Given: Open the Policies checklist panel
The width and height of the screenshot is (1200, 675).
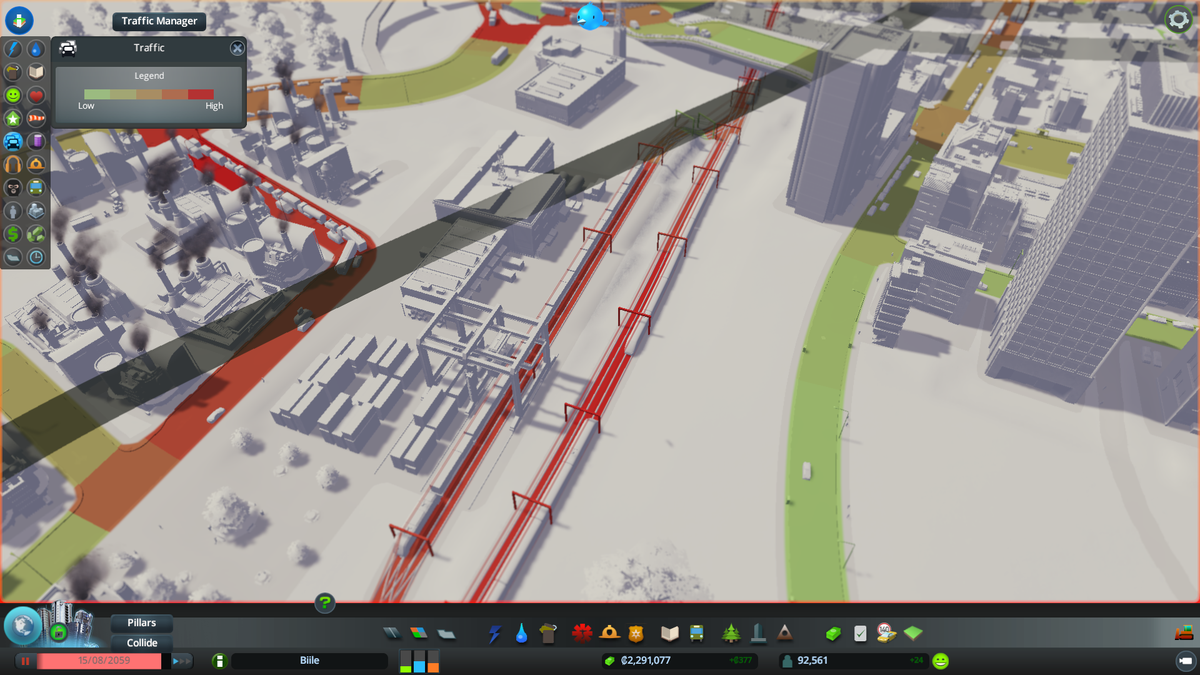Looking at the screenshot, I should [x=860, y=633].
